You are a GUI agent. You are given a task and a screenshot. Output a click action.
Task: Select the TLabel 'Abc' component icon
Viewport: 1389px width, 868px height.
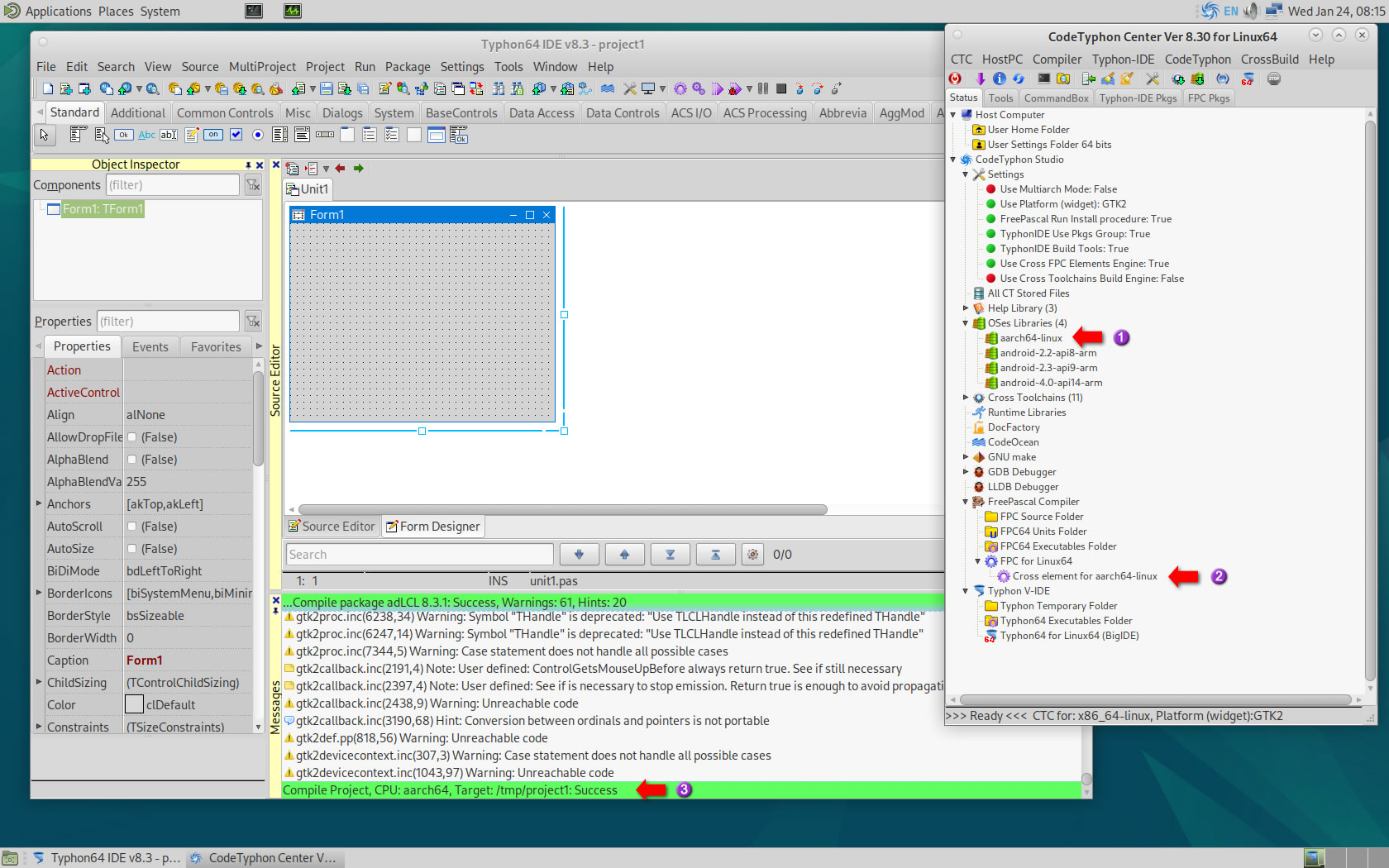tap(146, 135)
